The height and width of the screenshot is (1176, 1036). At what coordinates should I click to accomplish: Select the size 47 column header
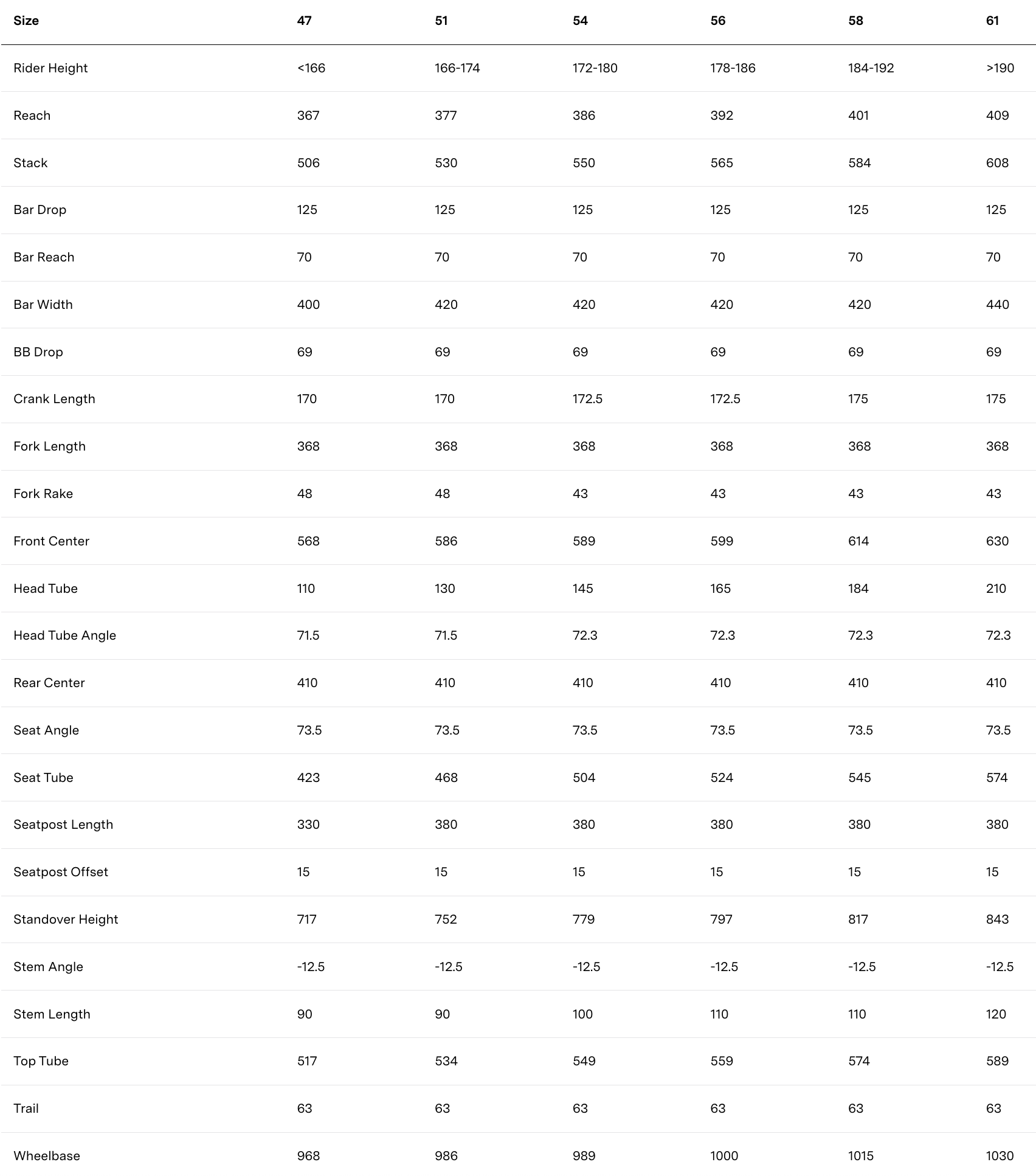pos(304,21)
